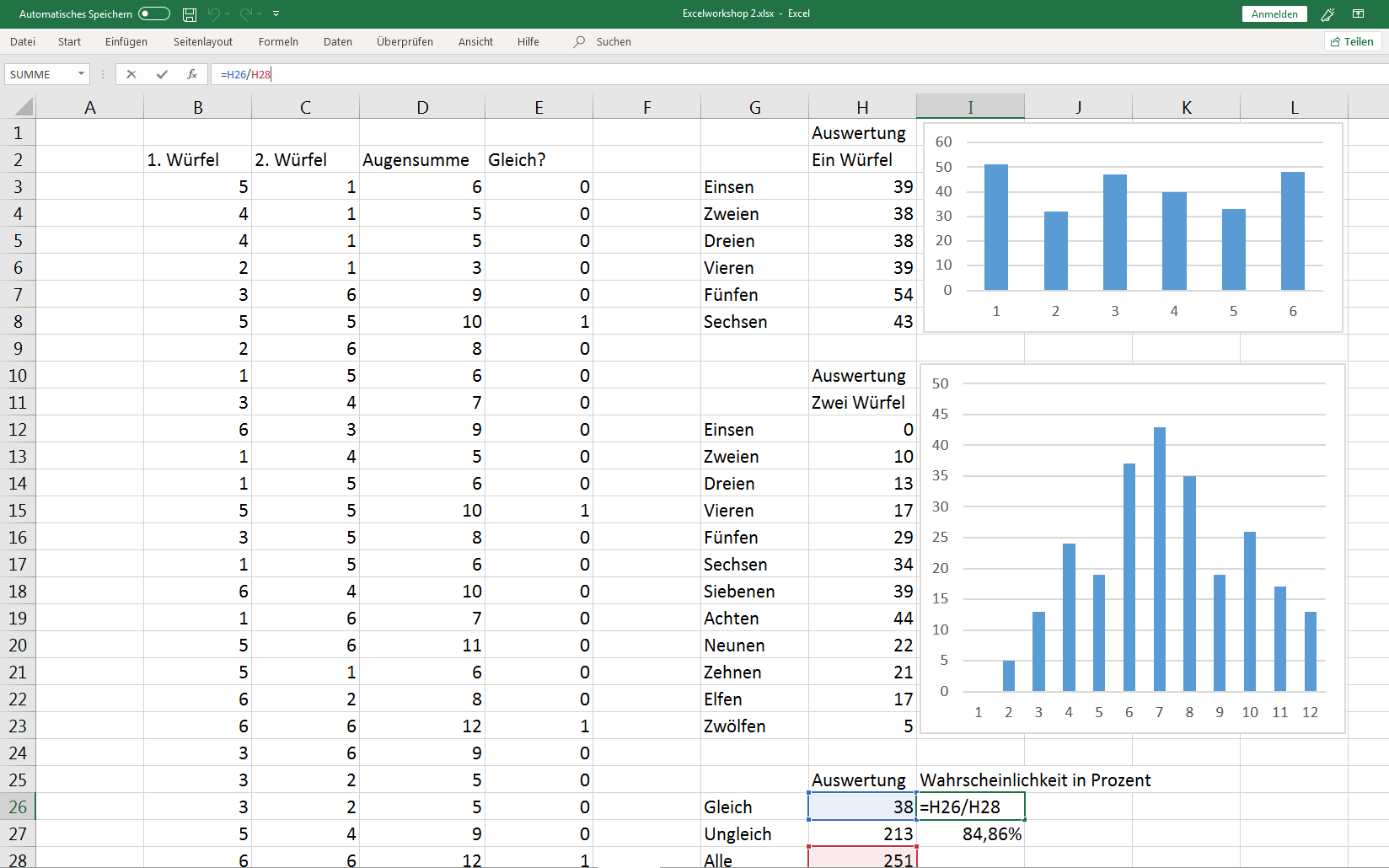The height and width of the screenshot is (868, 1389).
Task: Click the 'Siebenen' label cell
Action: click(x=754, y=591)
